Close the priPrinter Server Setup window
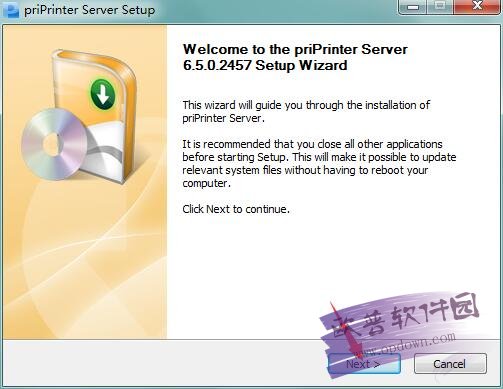The height and width of the screenshot is (389, 503). (x=477, y=7)
